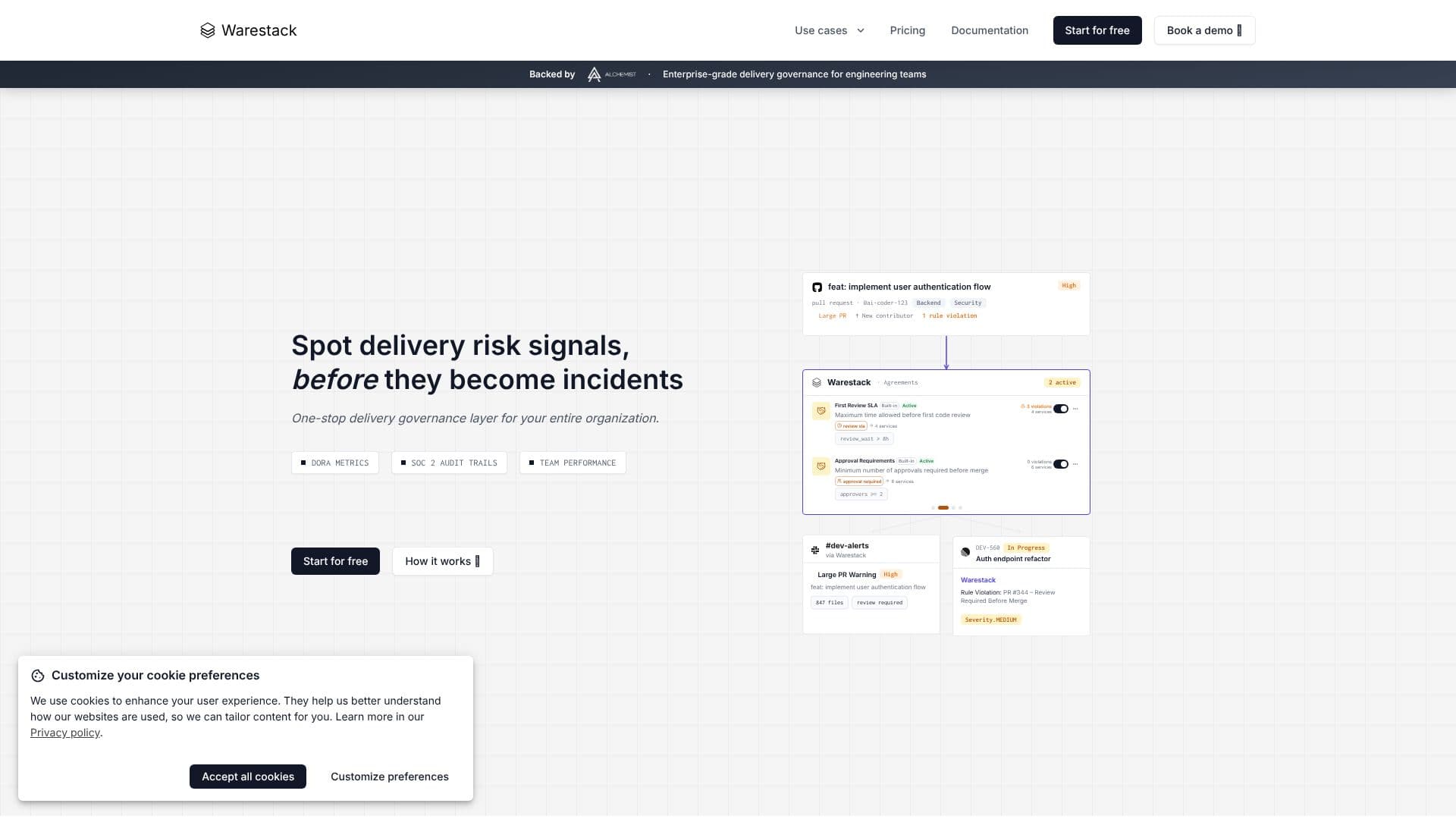Click the '847 files' chip
1456x819 pixels.
click(x=830, y=603)
